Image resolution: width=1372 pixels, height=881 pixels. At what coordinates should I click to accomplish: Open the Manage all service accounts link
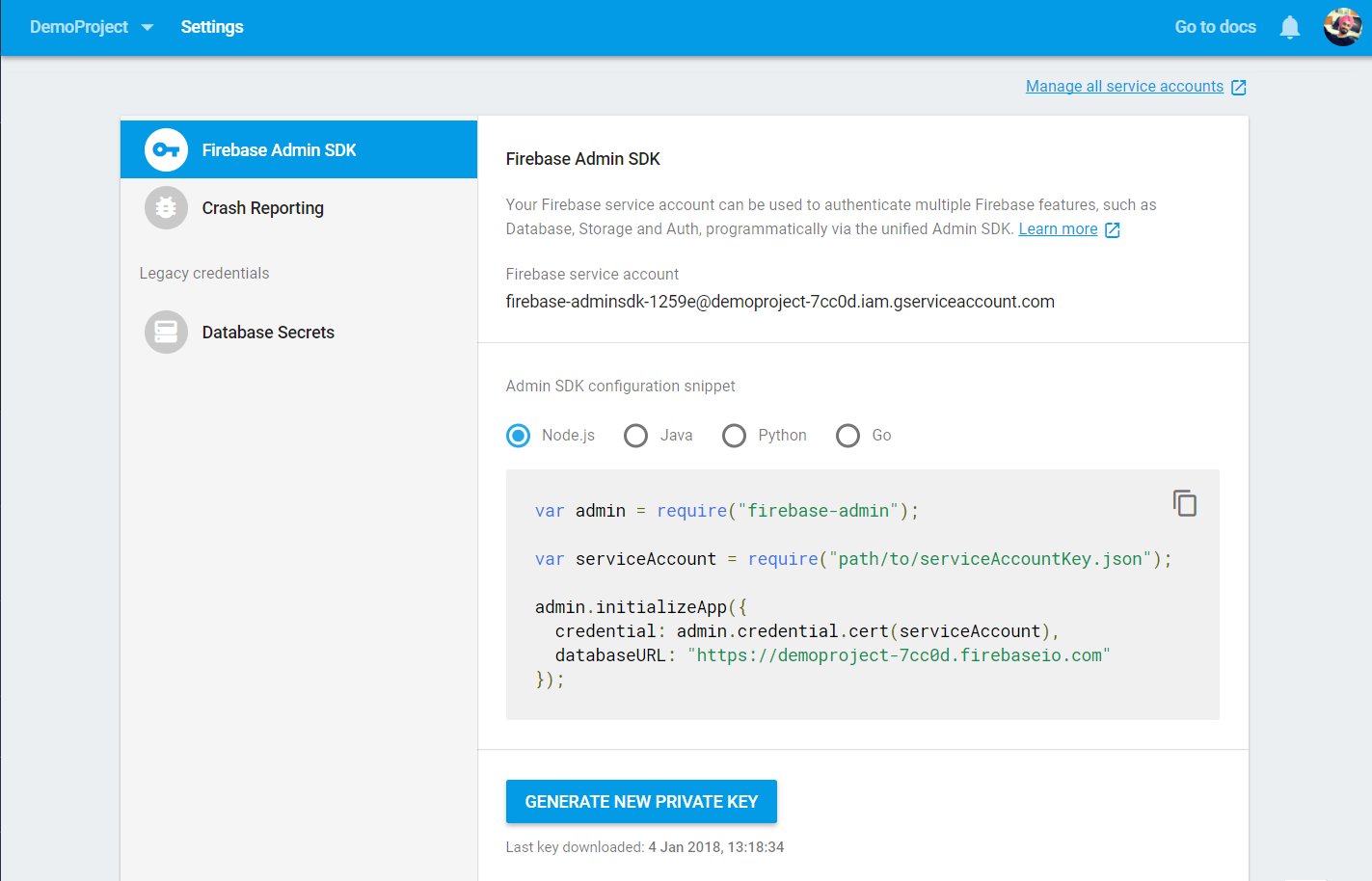[x=1124, y=86]
